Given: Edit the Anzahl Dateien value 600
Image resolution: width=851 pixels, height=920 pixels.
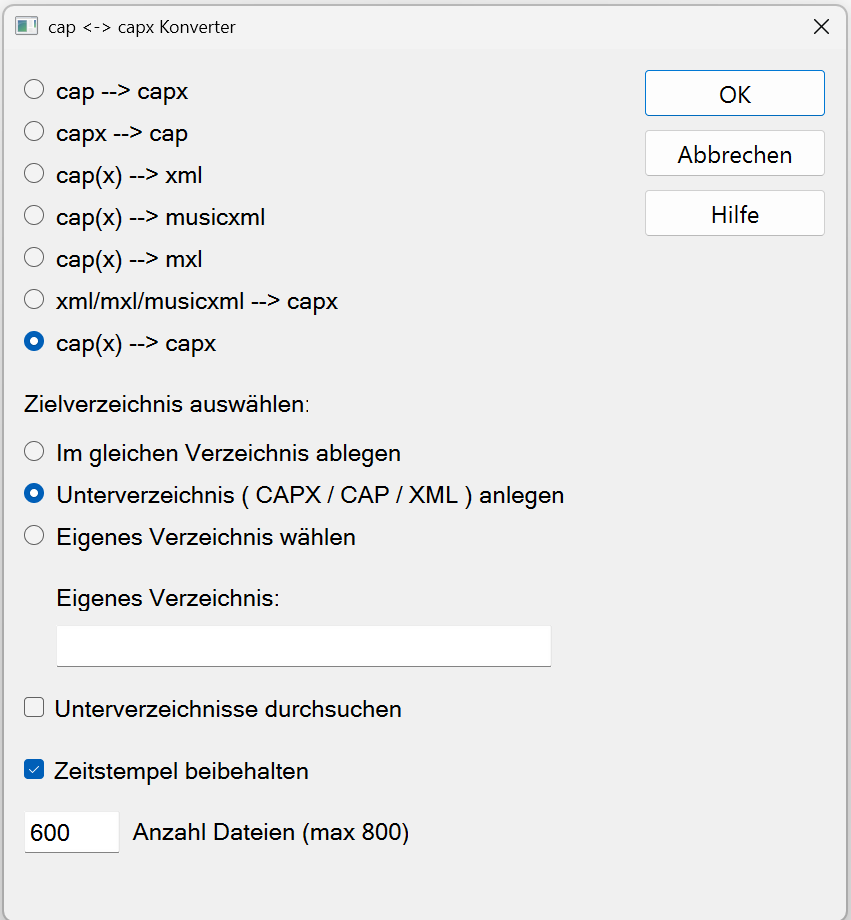Looking at the screenshot, I should 71,831.
